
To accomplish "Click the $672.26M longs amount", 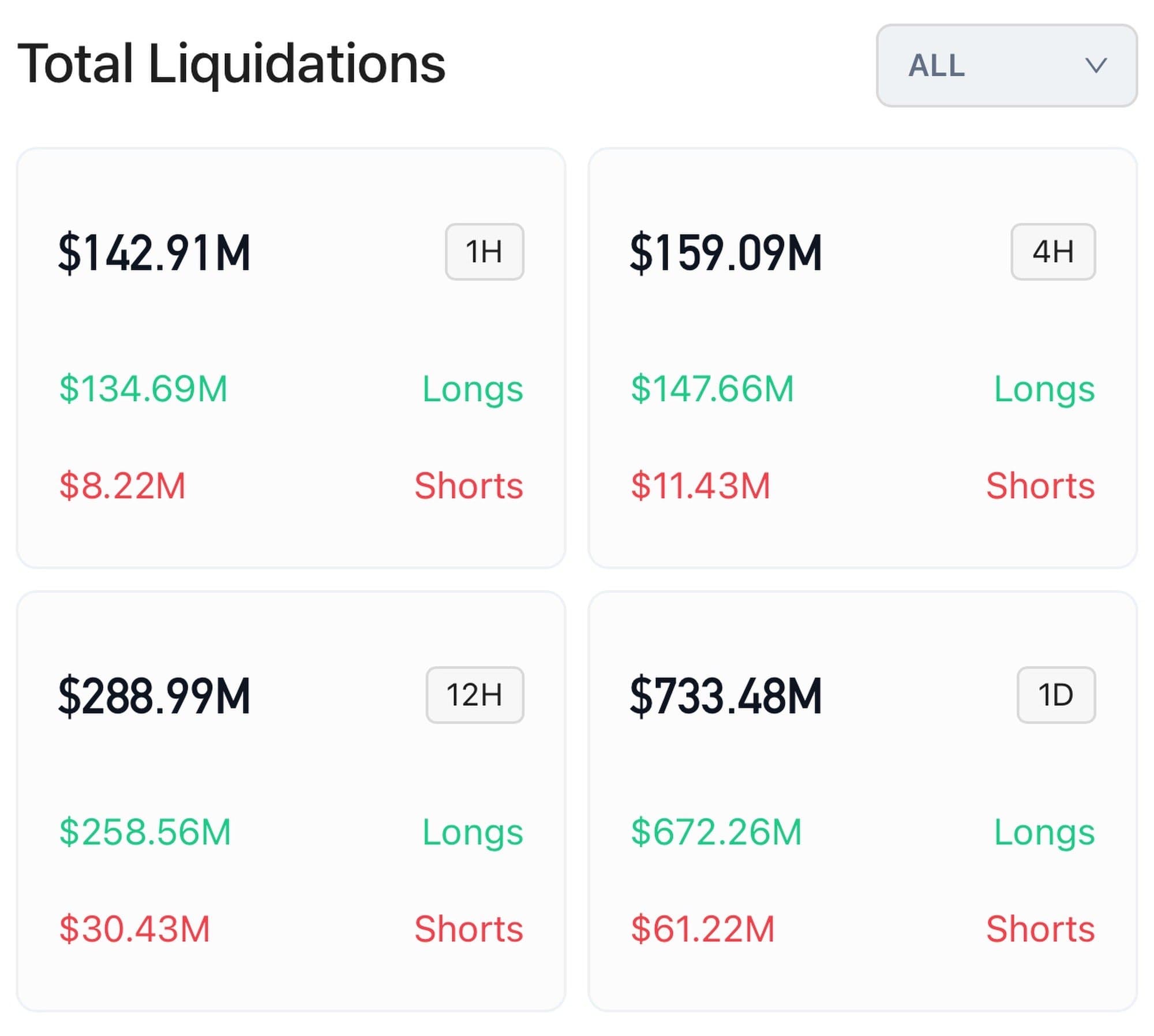I will pos(716,832).
